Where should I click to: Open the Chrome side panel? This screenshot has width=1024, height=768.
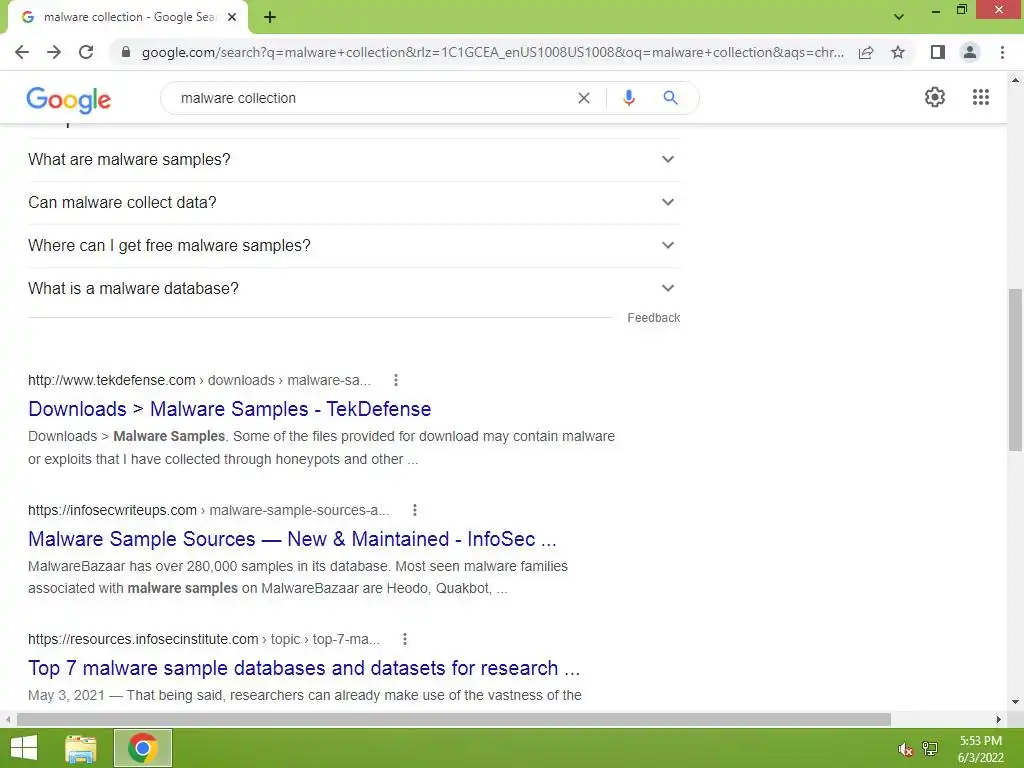click(x=938, y=52)
